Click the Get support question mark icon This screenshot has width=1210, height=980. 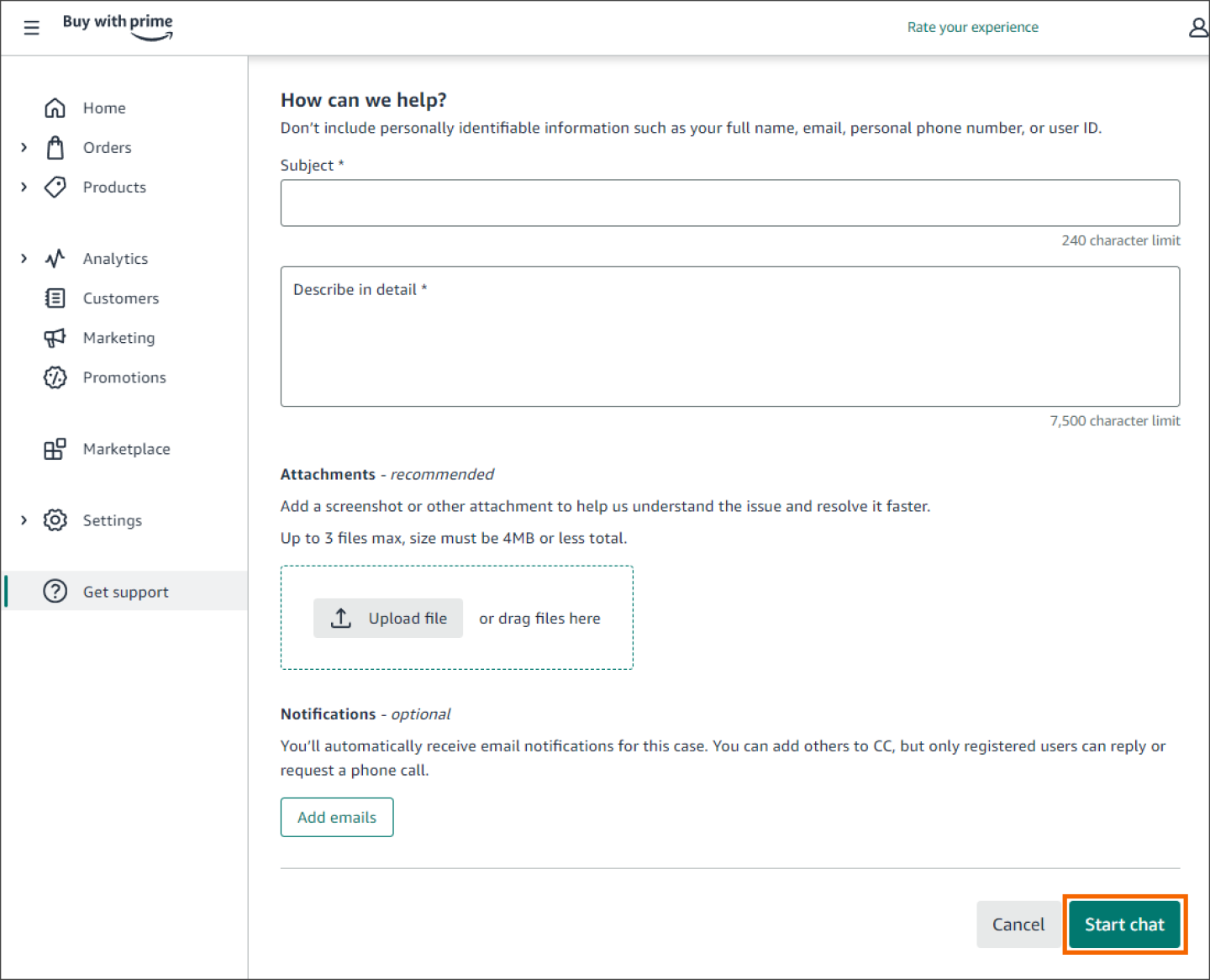point(55,591)
